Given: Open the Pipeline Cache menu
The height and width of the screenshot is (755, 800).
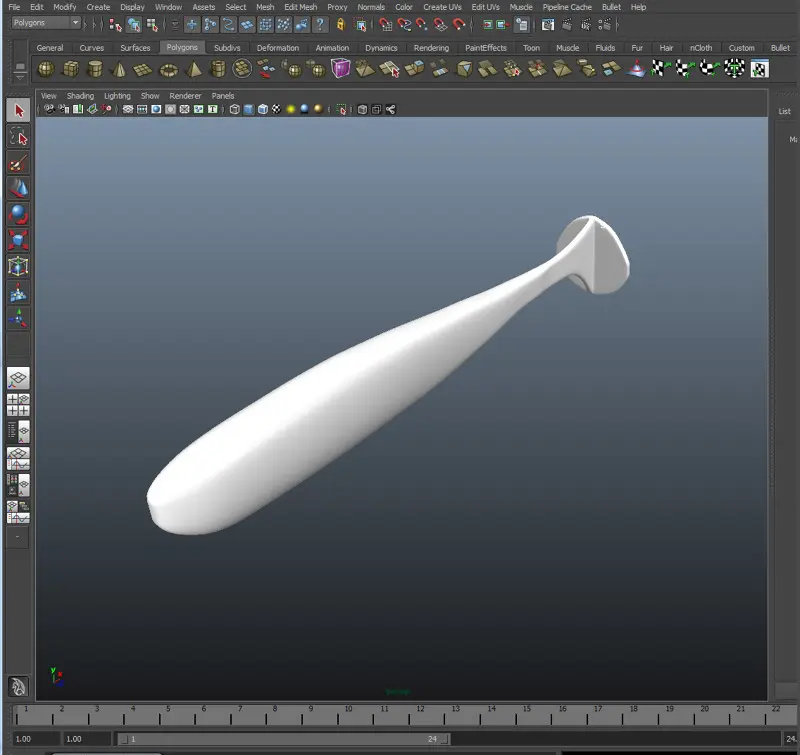Looking at the screenshot, I should click(567, 7).
